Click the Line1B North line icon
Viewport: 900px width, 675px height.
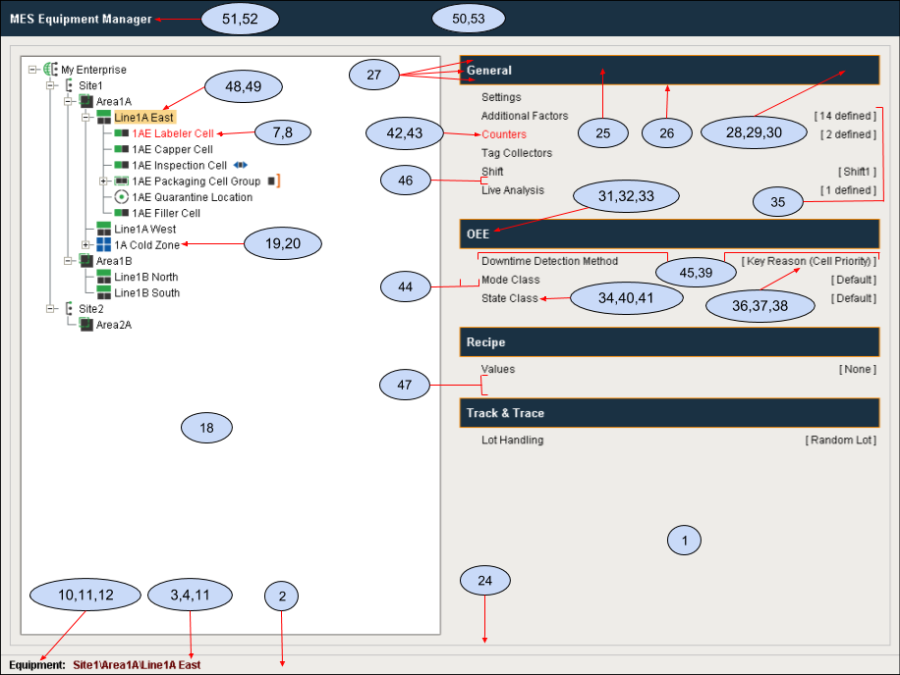pyautogui.click(x=103, y=277)
